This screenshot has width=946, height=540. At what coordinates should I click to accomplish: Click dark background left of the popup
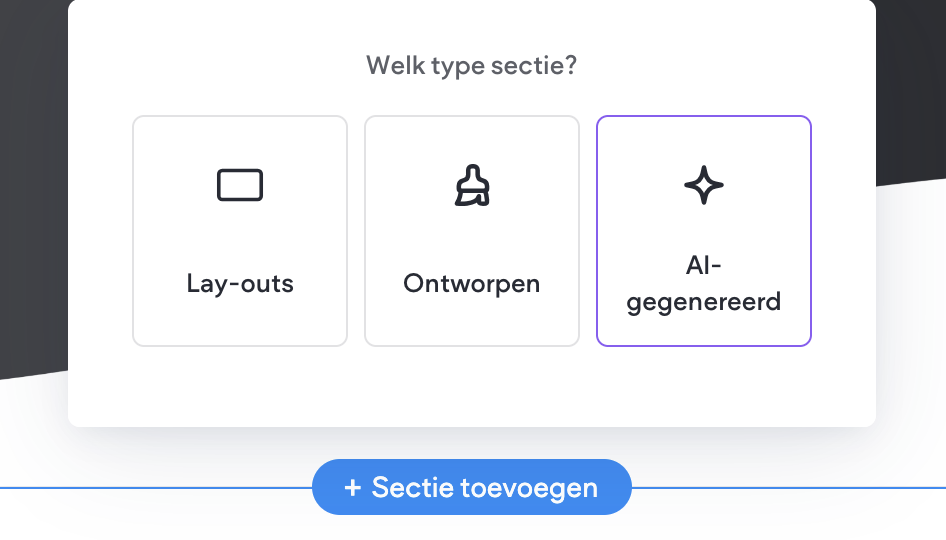pyautogui.click(x=32, y=200)
